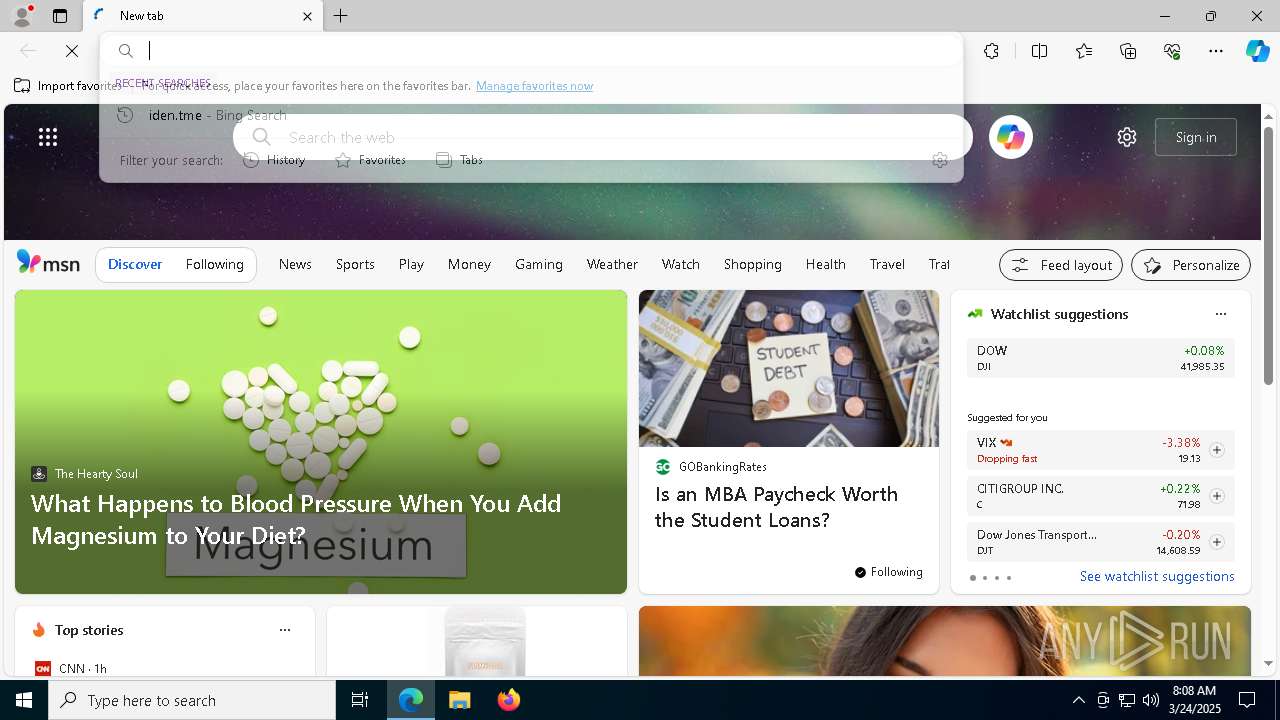Screen dimensions: 1280x720
Task: Add VIX to watchlist
Action: point(1216,450)
